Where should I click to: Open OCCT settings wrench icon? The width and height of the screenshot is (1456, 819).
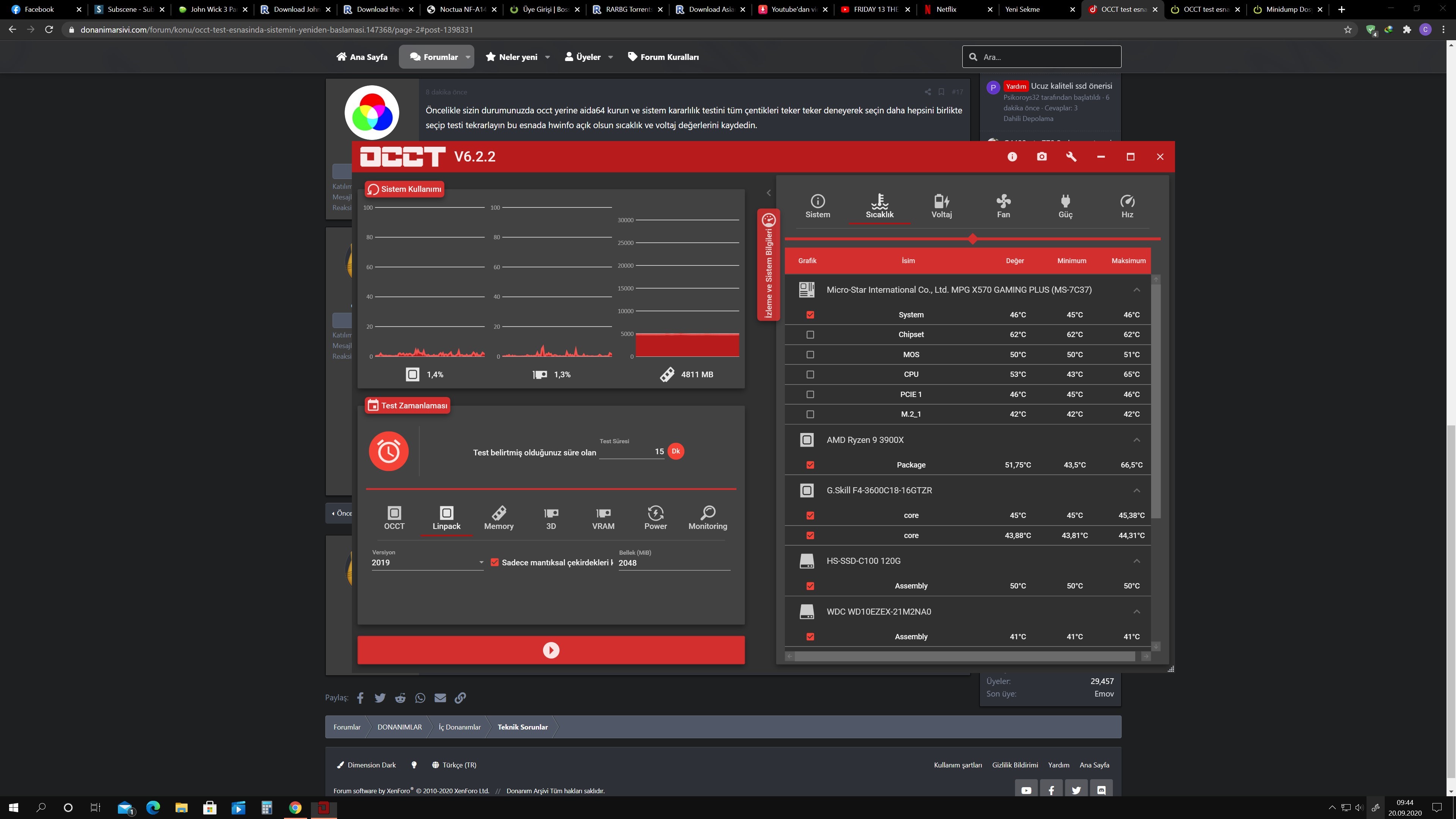point(1071,157)
